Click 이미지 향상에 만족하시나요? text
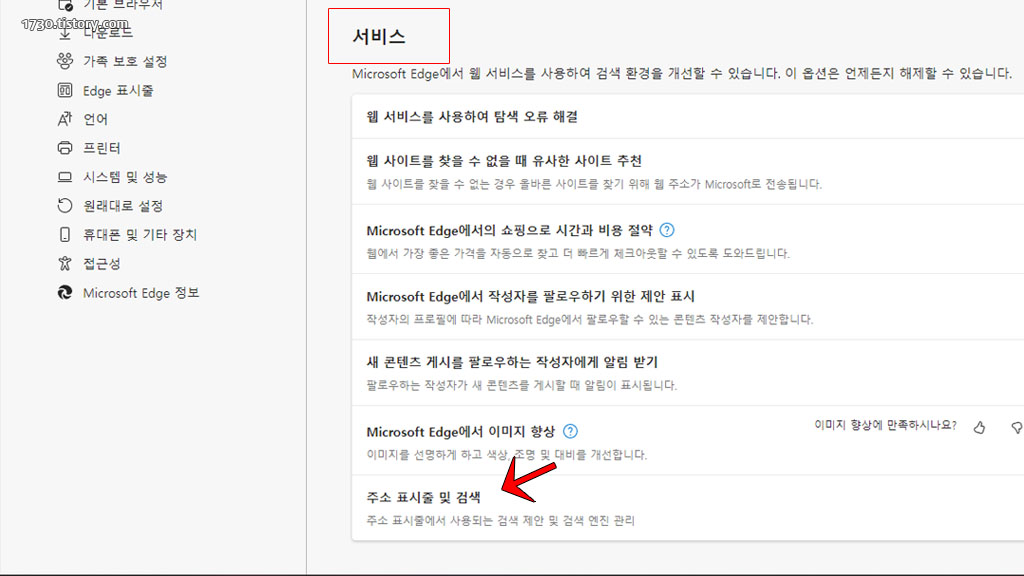 click(x=885, y=425)
